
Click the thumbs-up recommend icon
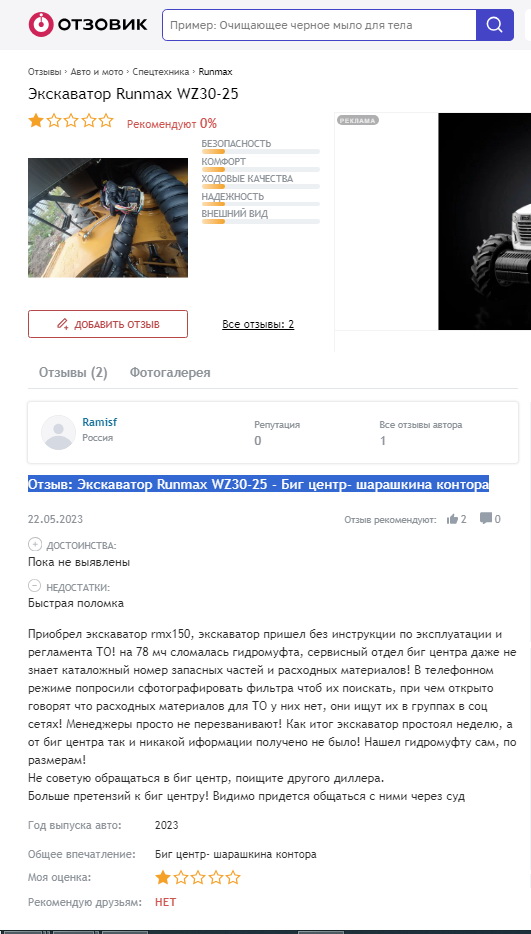(x=452, y=519)
